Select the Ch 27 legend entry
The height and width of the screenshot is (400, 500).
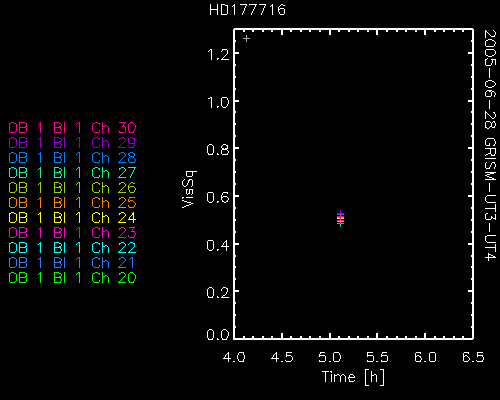[72, 173]
